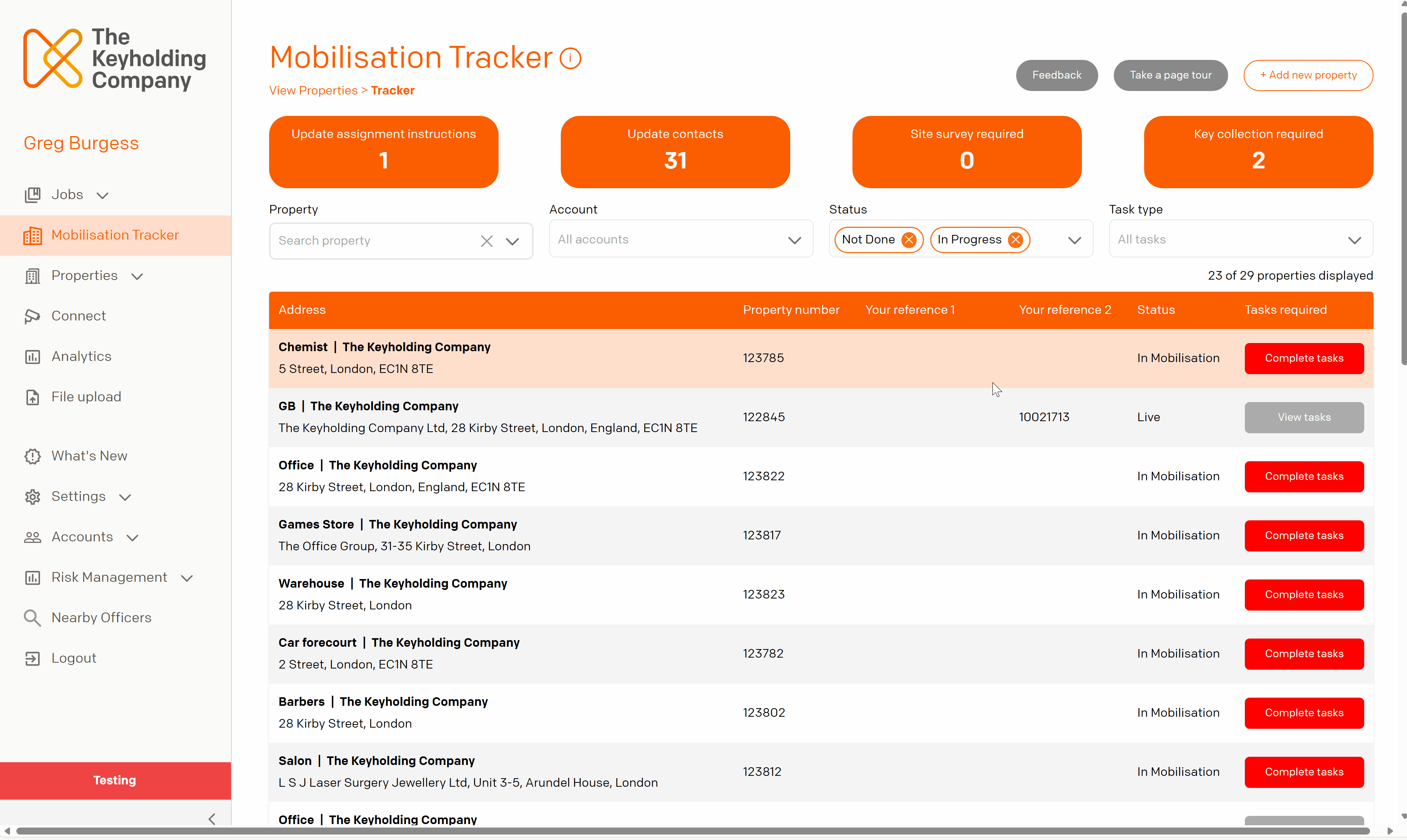Click the Nearby Officers magnifier icon
Screen dimensions: 1407x840
32,618
